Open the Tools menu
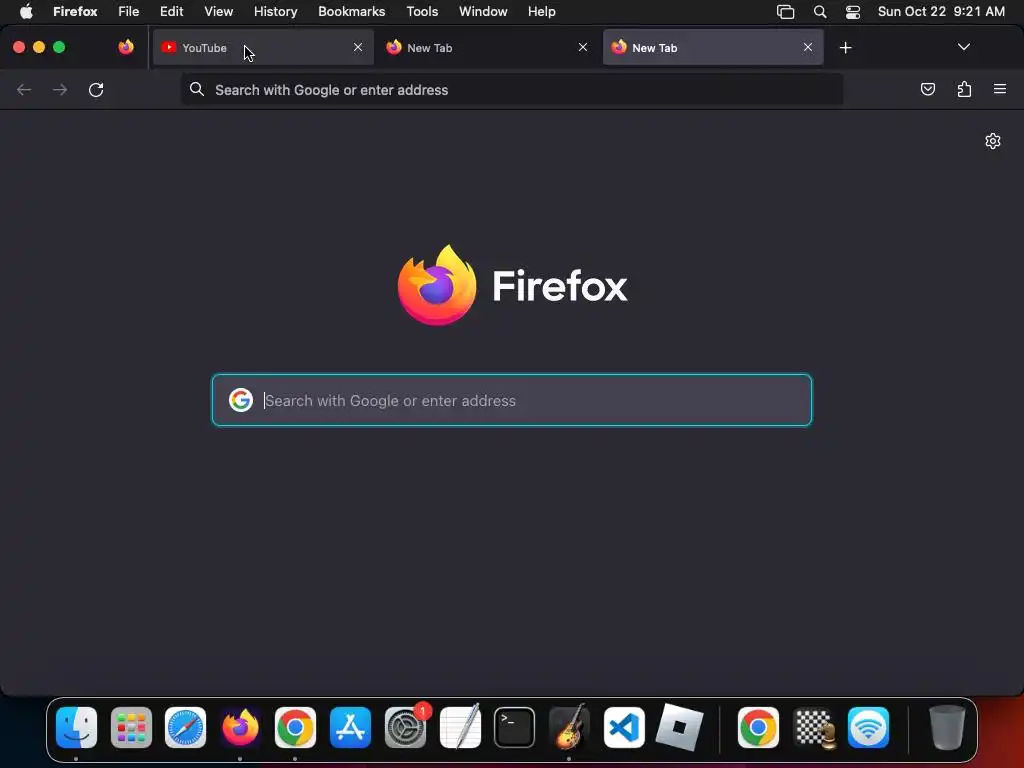This screenshot has width=1024, height=768. pyautogui.click(x=422, y=11)
